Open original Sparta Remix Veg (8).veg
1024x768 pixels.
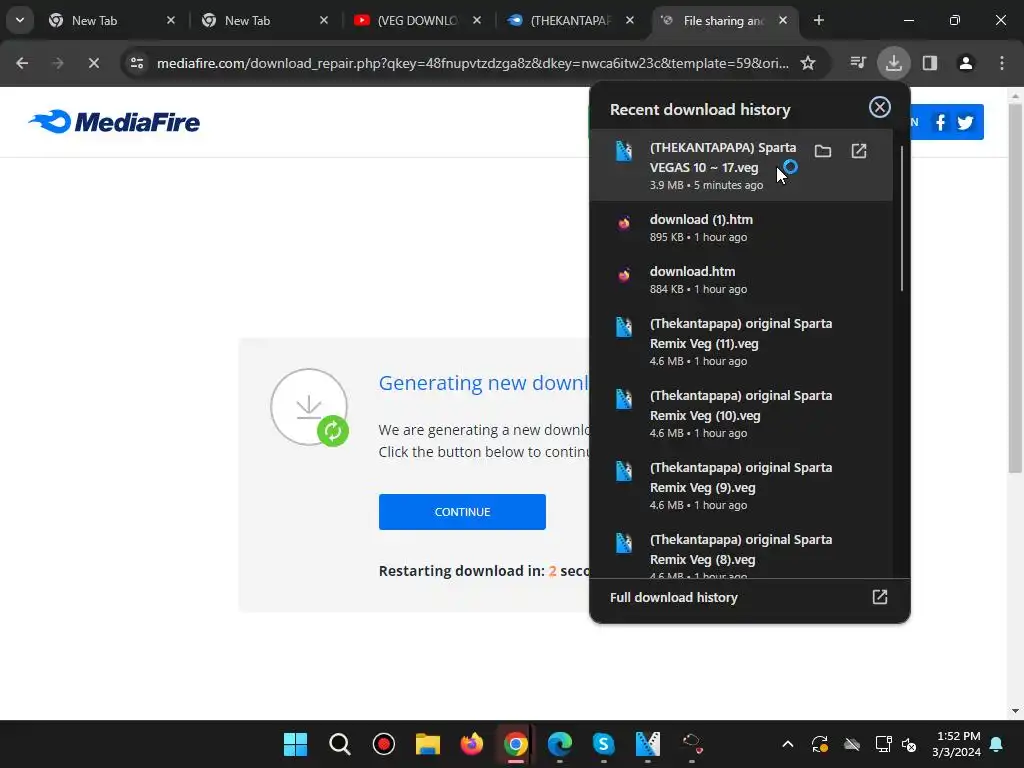pyautogui.click(x=741, y=552)
